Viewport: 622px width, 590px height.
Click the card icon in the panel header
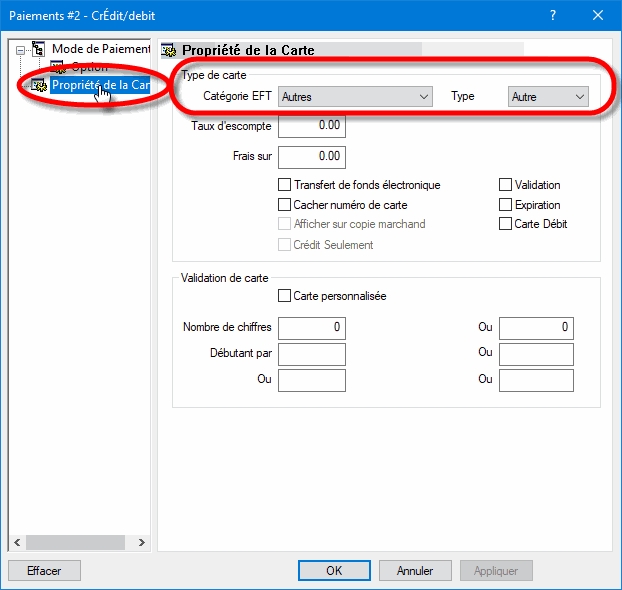pyautogui.click(x=170, y=49)
